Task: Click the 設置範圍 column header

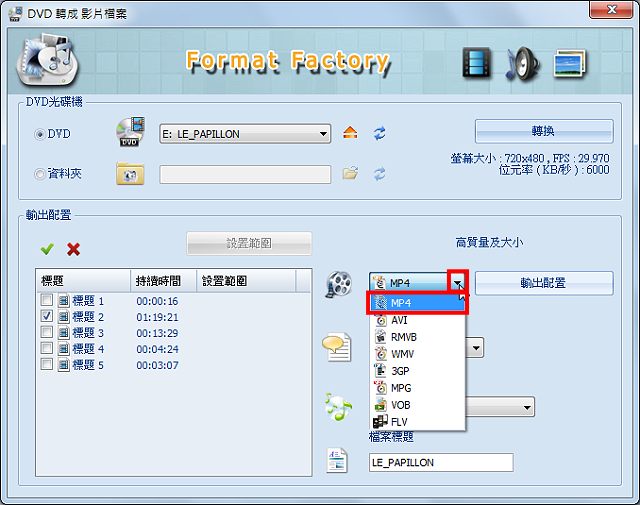Action: (246, 281)
